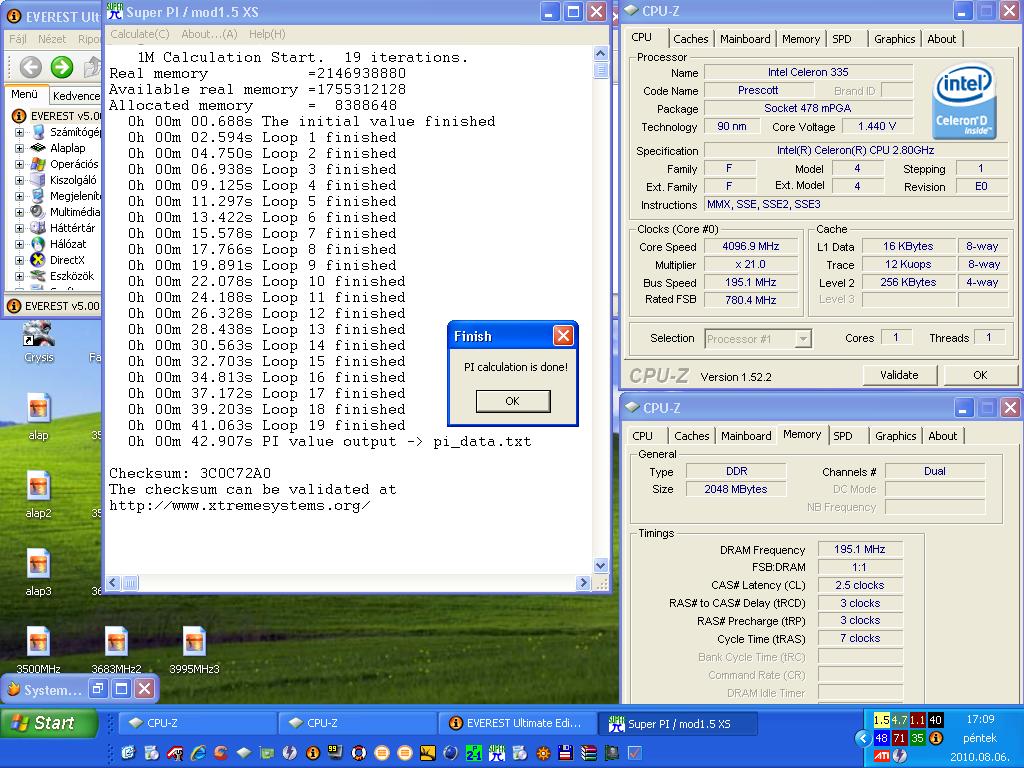Click the Super PI quick launch icon

496,753
